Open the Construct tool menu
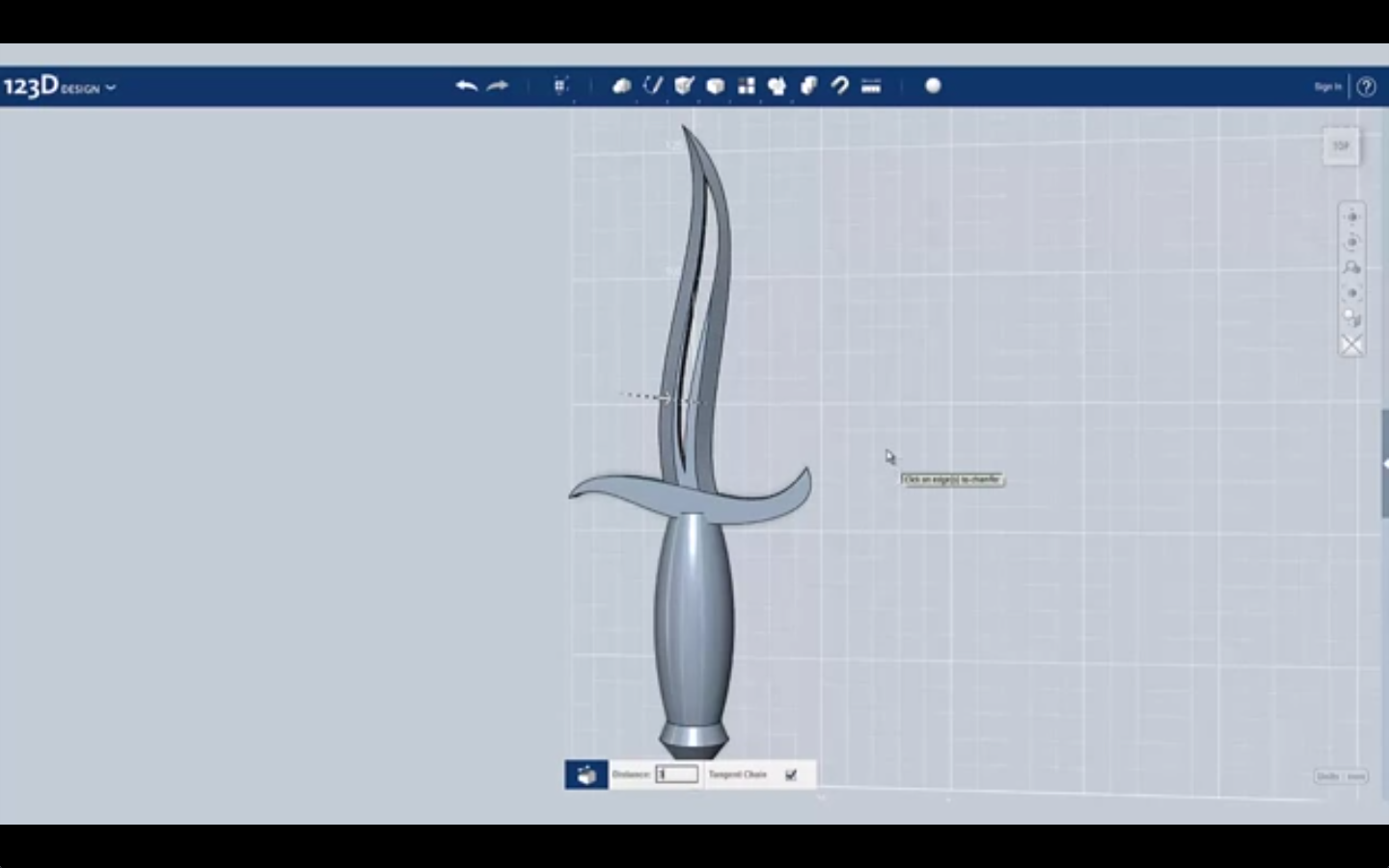 tap(684, 86)
